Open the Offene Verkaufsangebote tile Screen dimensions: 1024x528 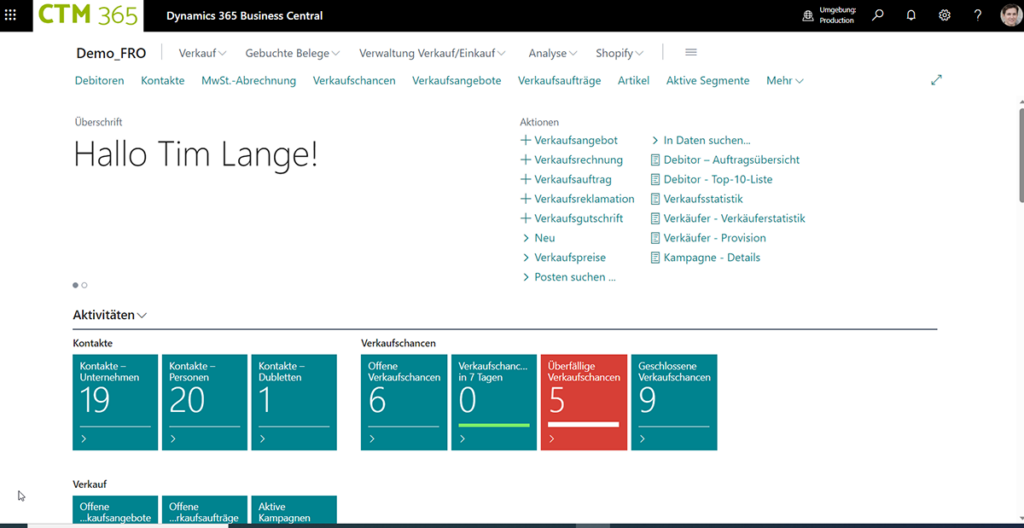pyautogui.click(x=115, y=510)
